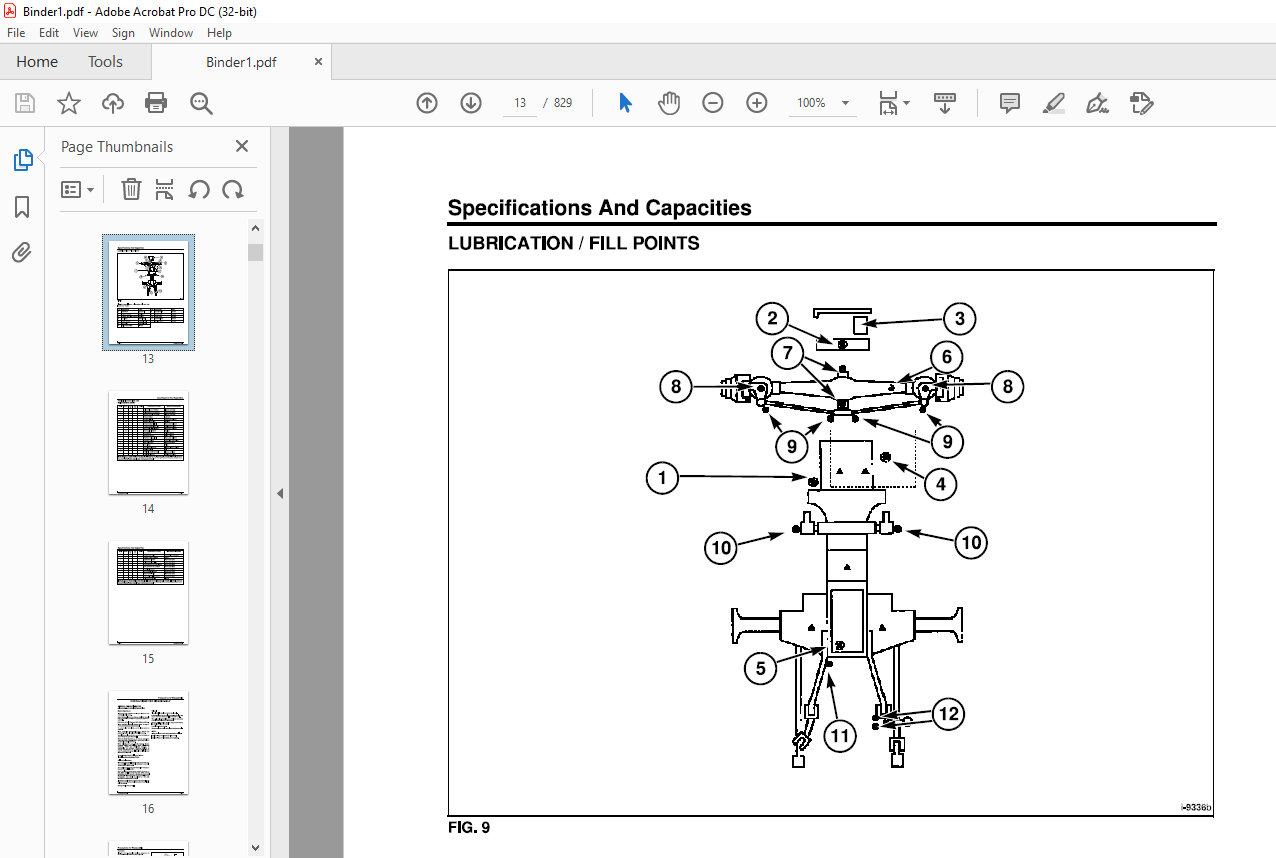The image size is (1276, 858).
Task: Click the total page count '829'
Action: 563,103
